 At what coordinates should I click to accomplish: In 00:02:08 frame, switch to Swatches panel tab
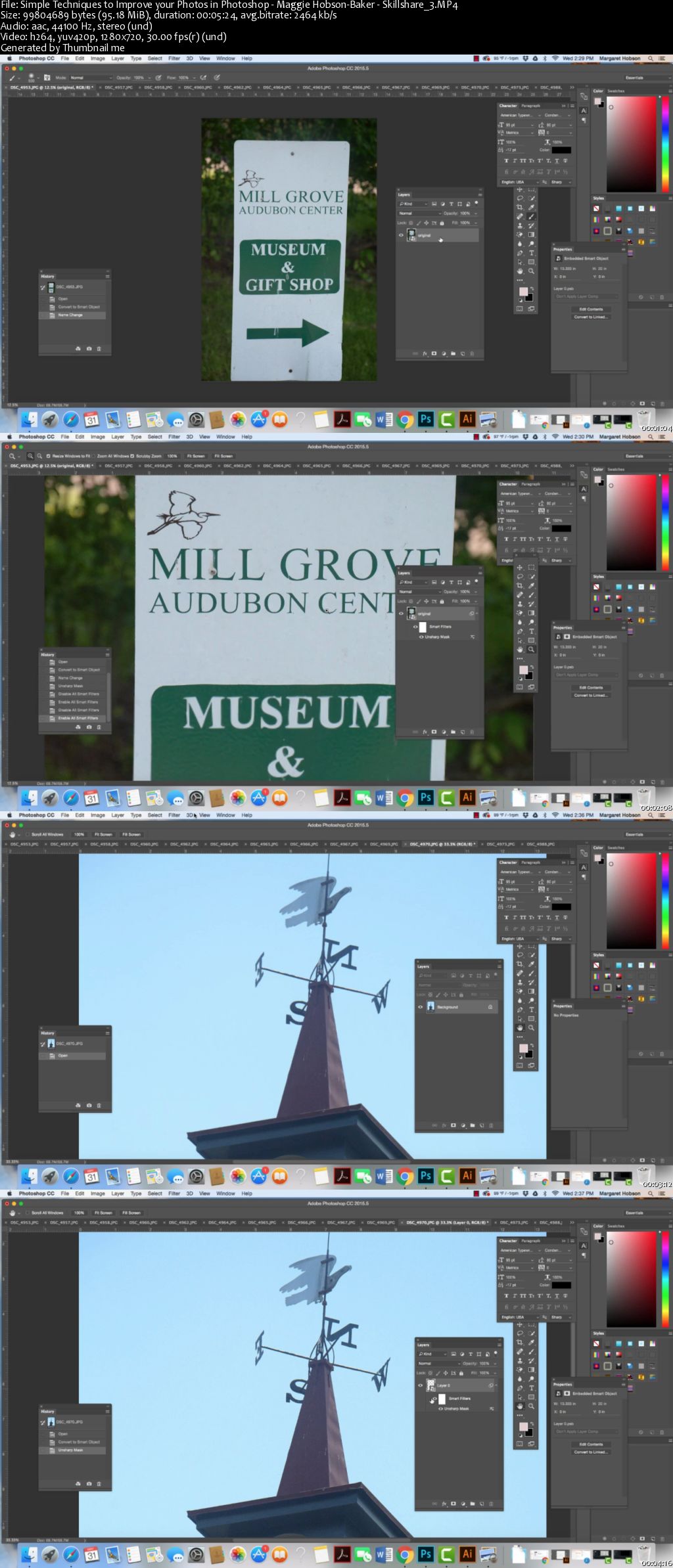click(616, 470)
